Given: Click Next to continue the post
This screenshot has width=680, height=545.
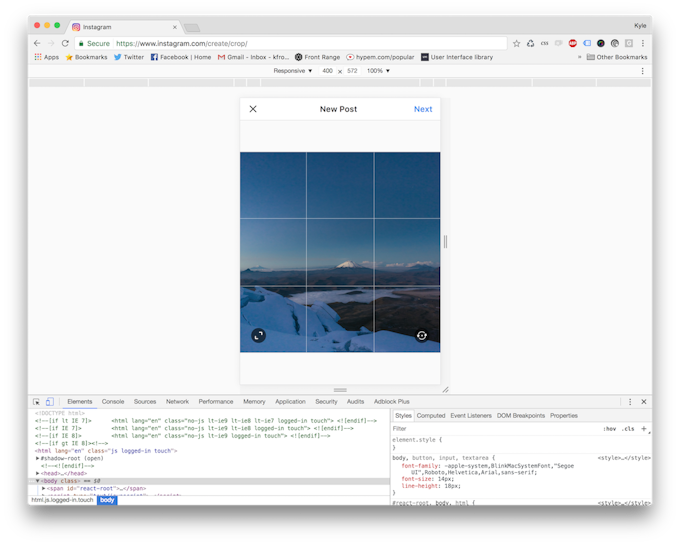Looking at the screenshot, I should click(423, 109).
